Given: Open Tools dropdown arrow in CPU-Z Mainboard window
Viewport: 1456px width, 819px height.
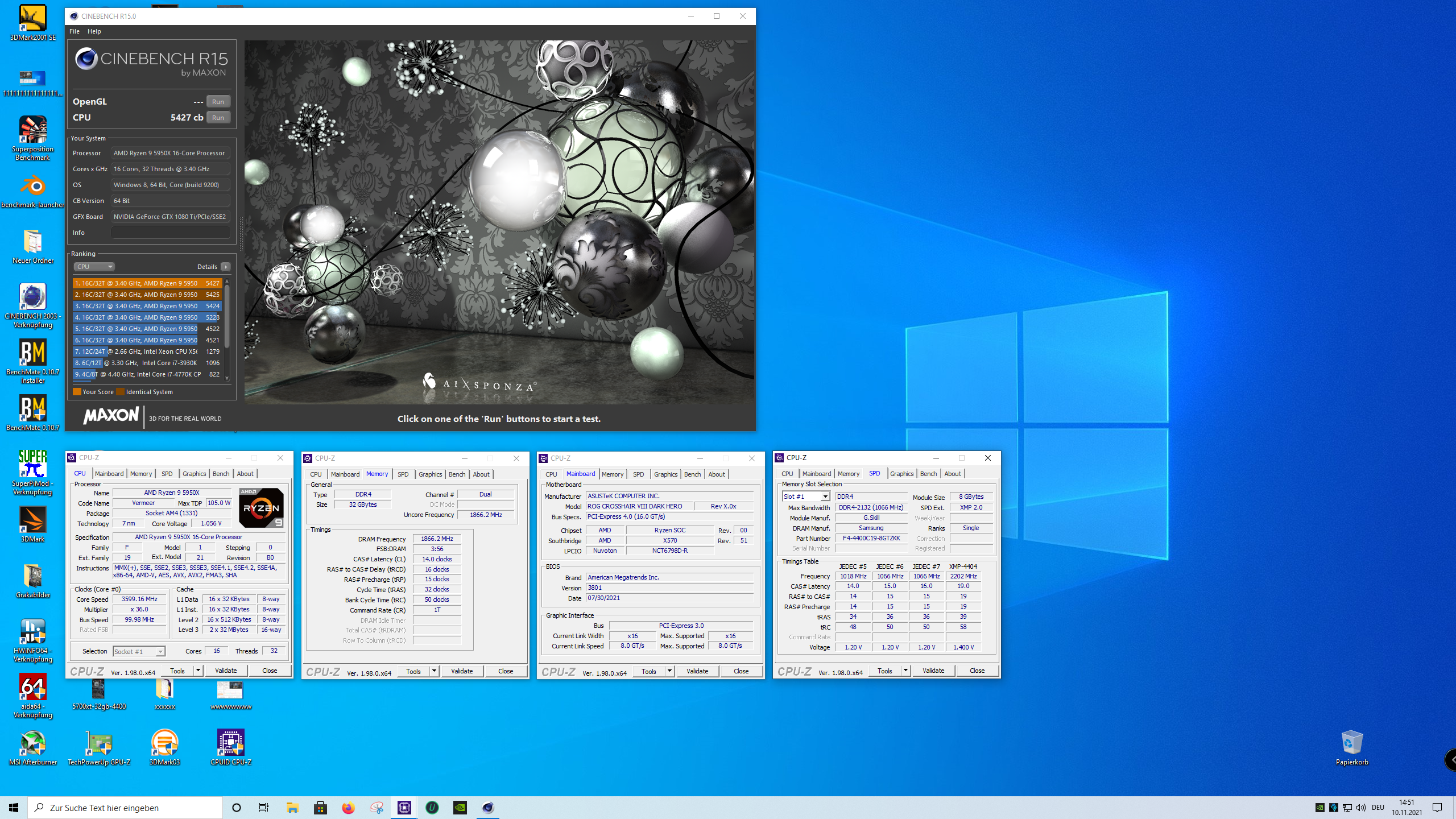Looking at the screenshot, I should (669, 671).
